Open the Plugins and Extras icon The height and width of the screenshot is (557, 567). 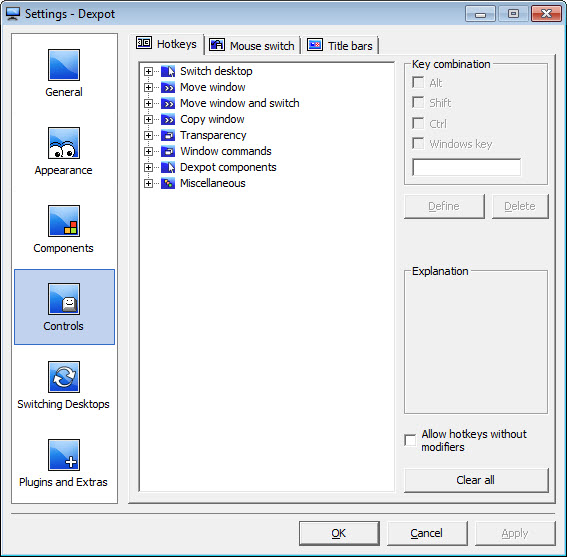tap(64, 455)
